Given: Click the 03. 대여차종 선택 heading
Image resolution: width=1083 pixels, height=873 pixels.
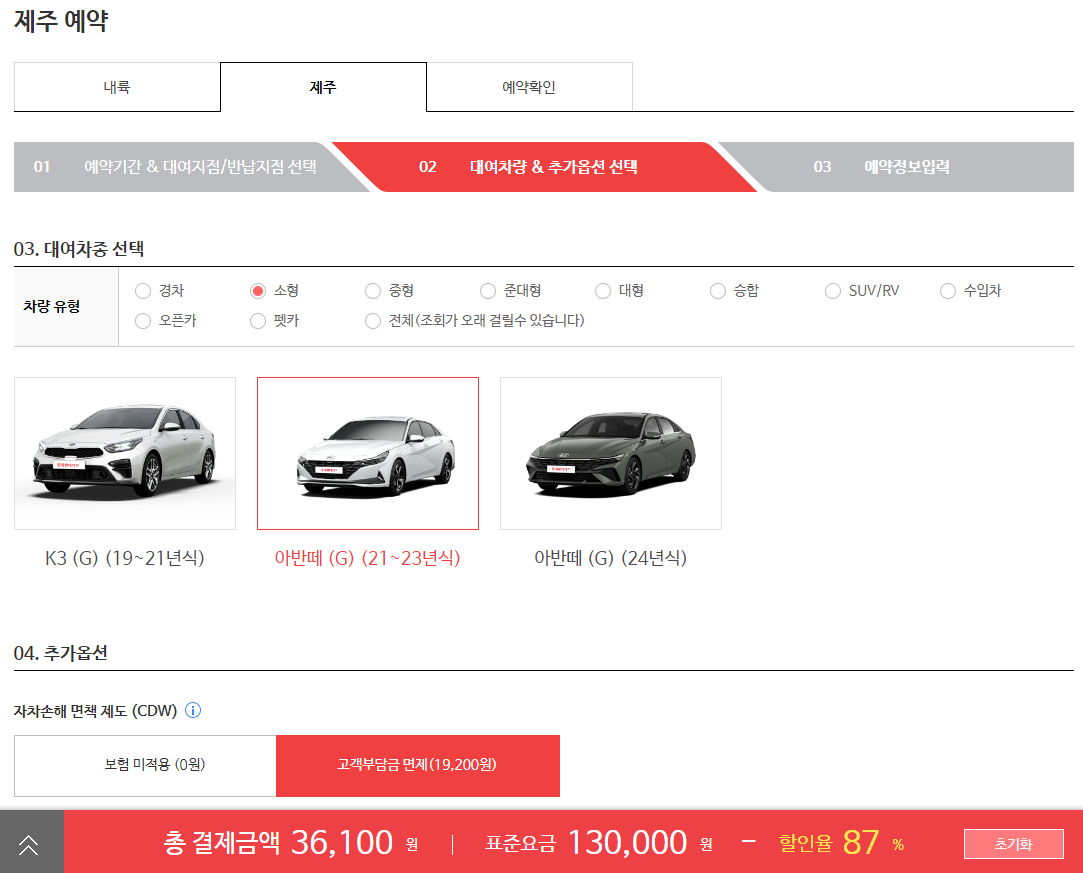Looking at the screenshot, I should 79,249.
